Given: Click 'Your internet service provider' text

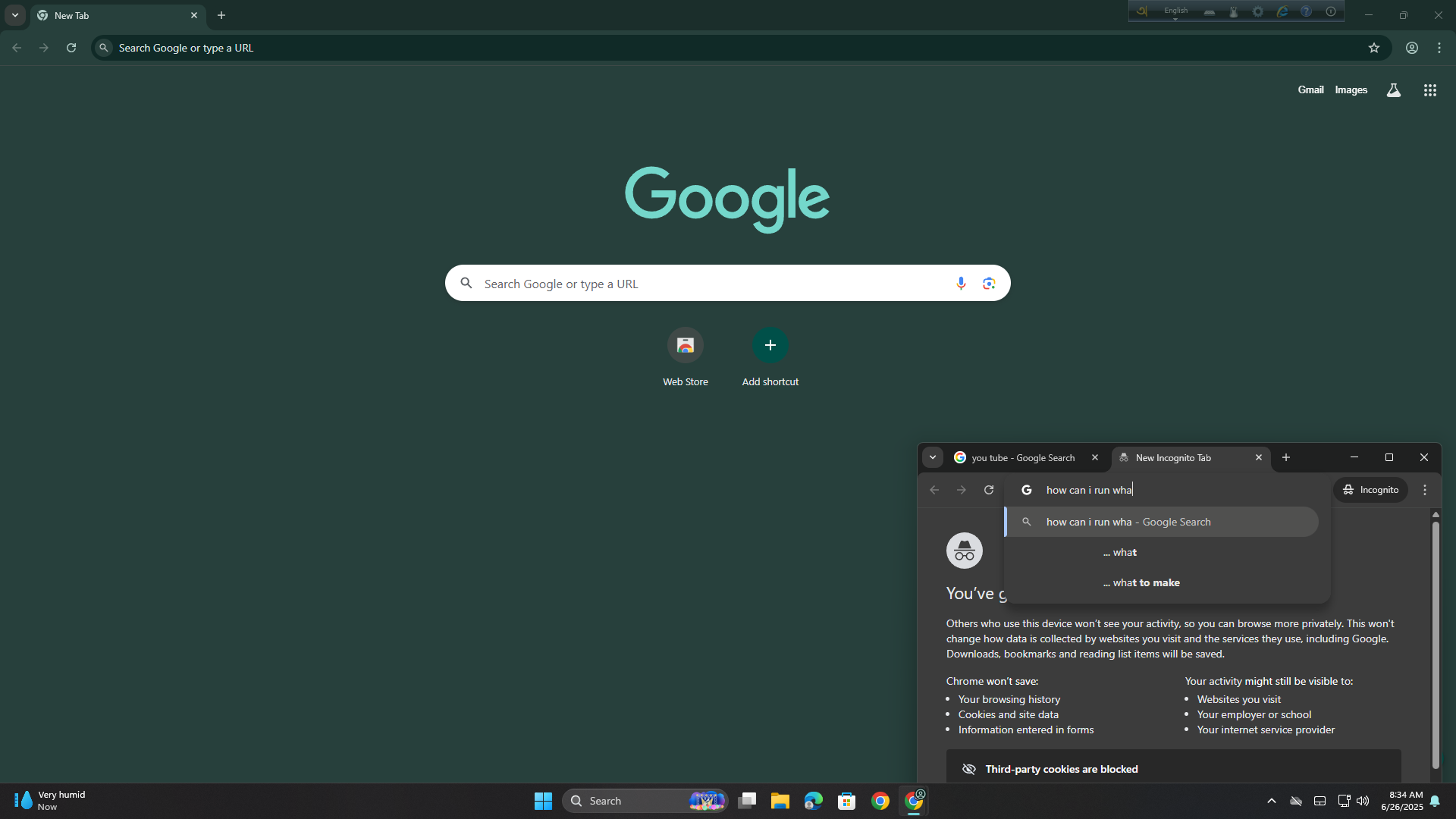Looking at the screenshot, I should pos(1266,730).
